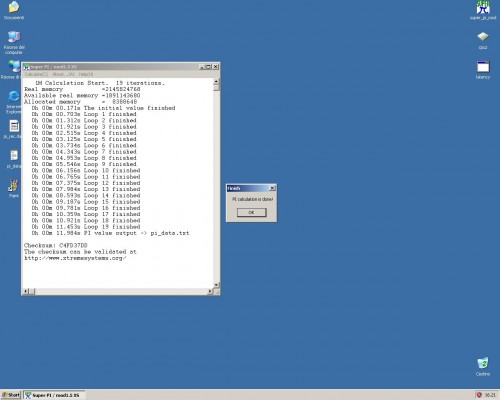500x400 pixels.
Task: Open the Help(H) menu
Action: coord(86,74)
